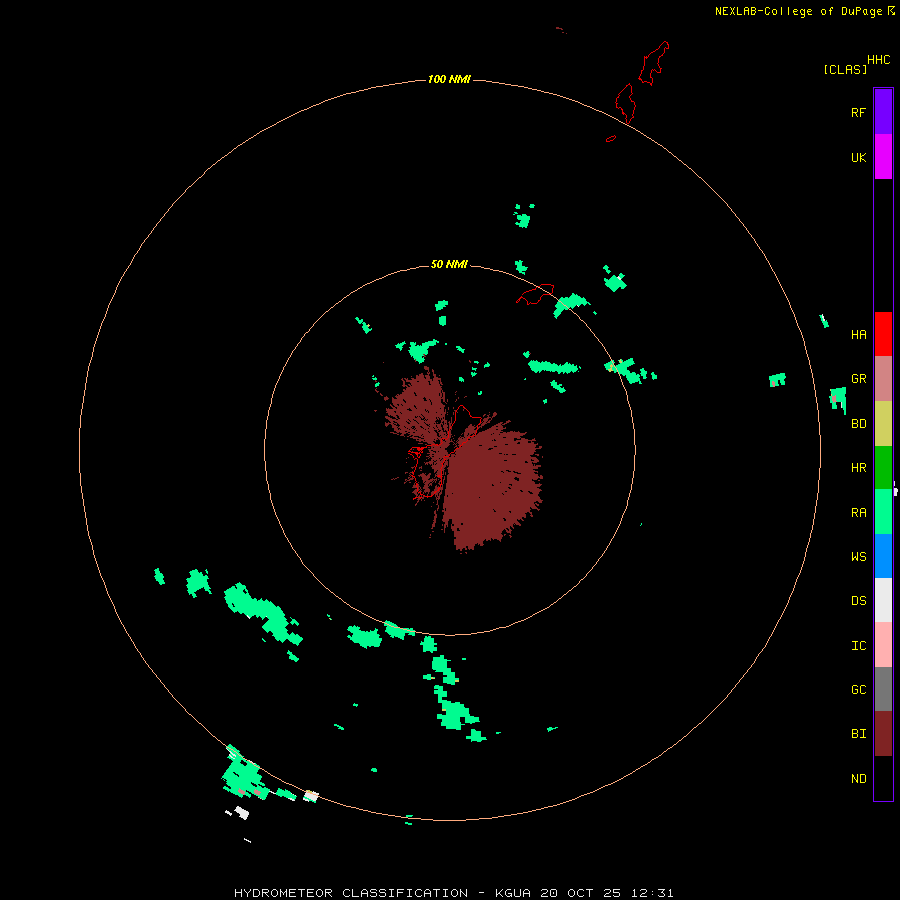The image size is (900, 900).
Task: Click the WS legend label
Action: [858, 556]
